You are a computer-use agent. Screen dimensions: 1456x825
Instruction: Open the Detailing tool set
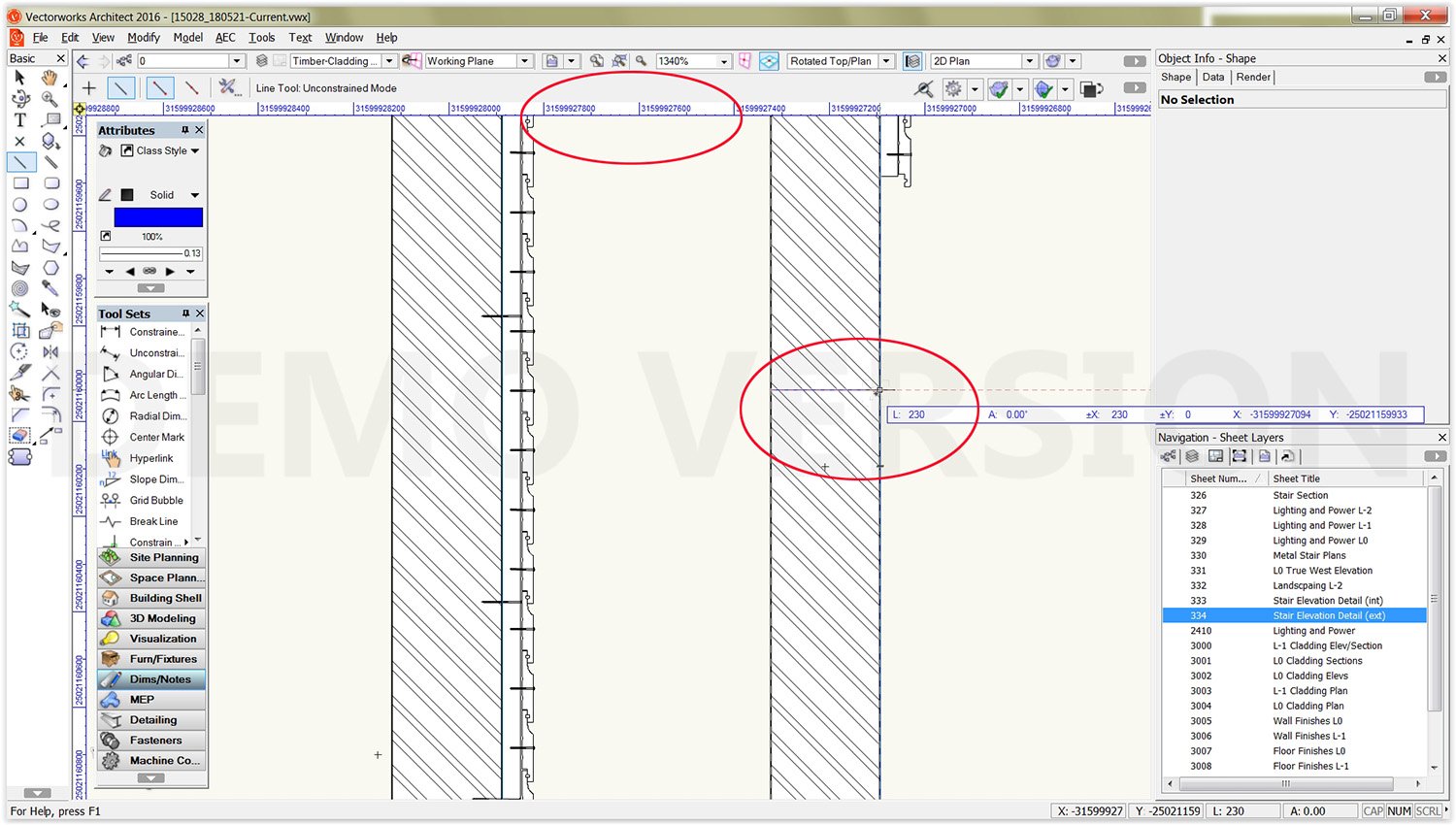[x=151, y=719]
